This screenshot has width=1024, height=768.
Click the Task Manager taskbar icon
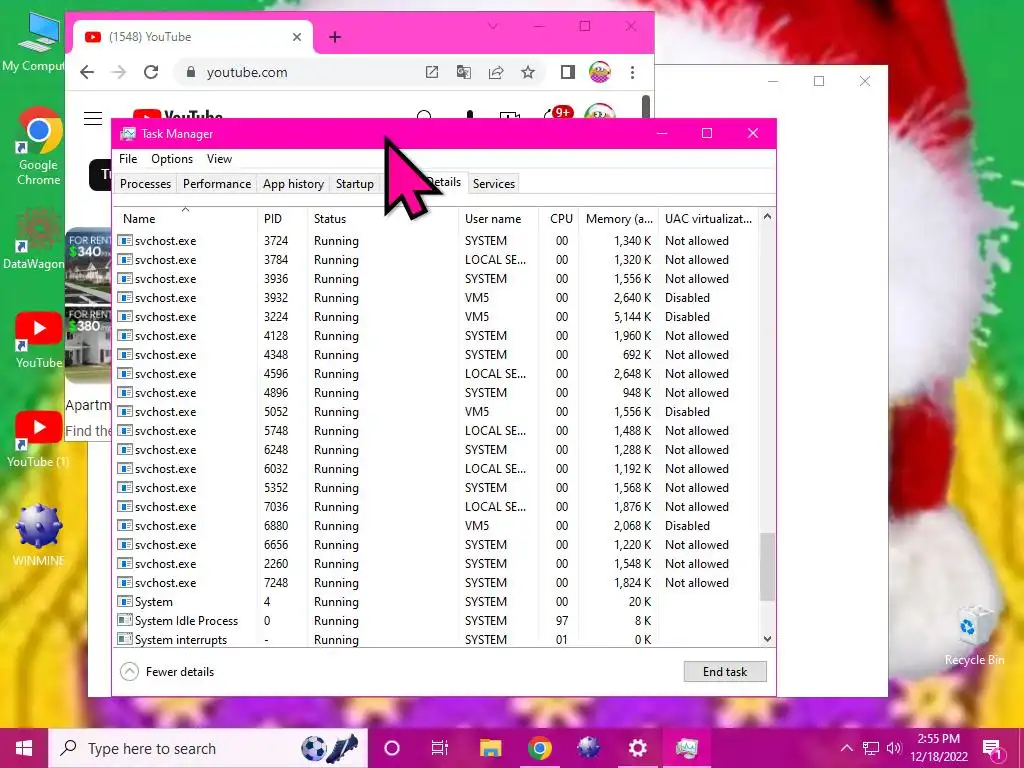[x=687, y=748]
